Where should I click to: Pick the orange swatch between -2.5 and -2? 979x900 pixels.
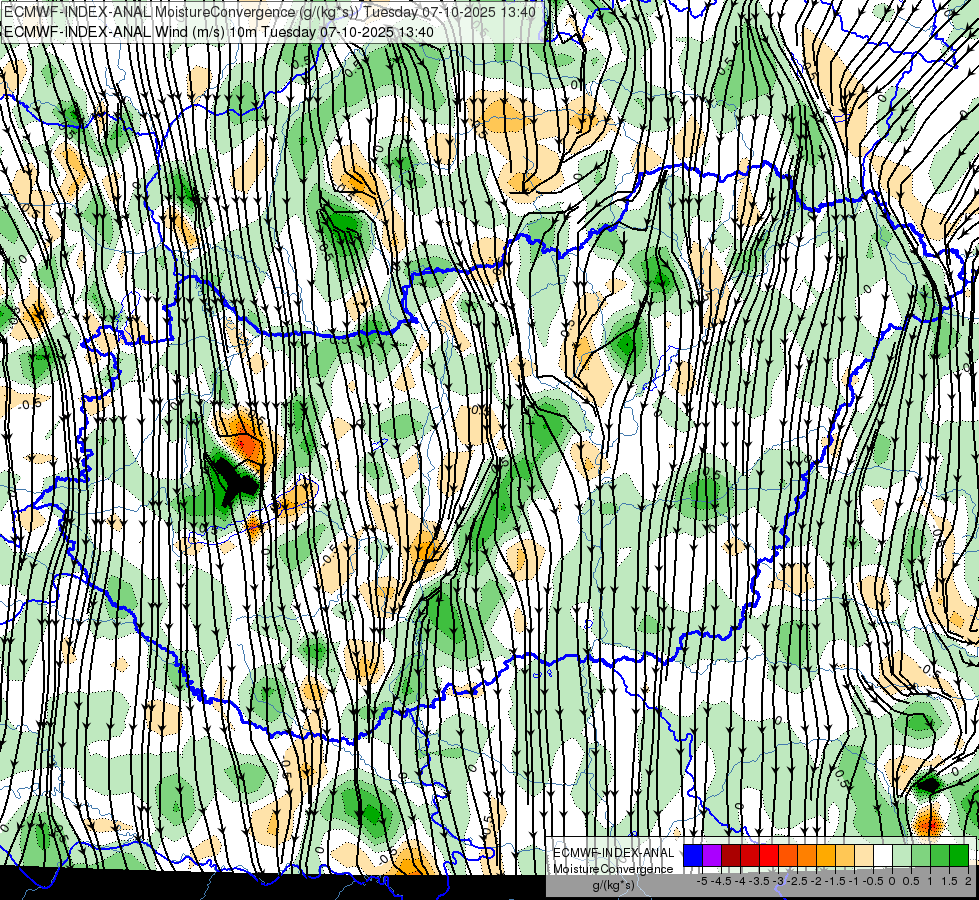click(x=807, y=856)
